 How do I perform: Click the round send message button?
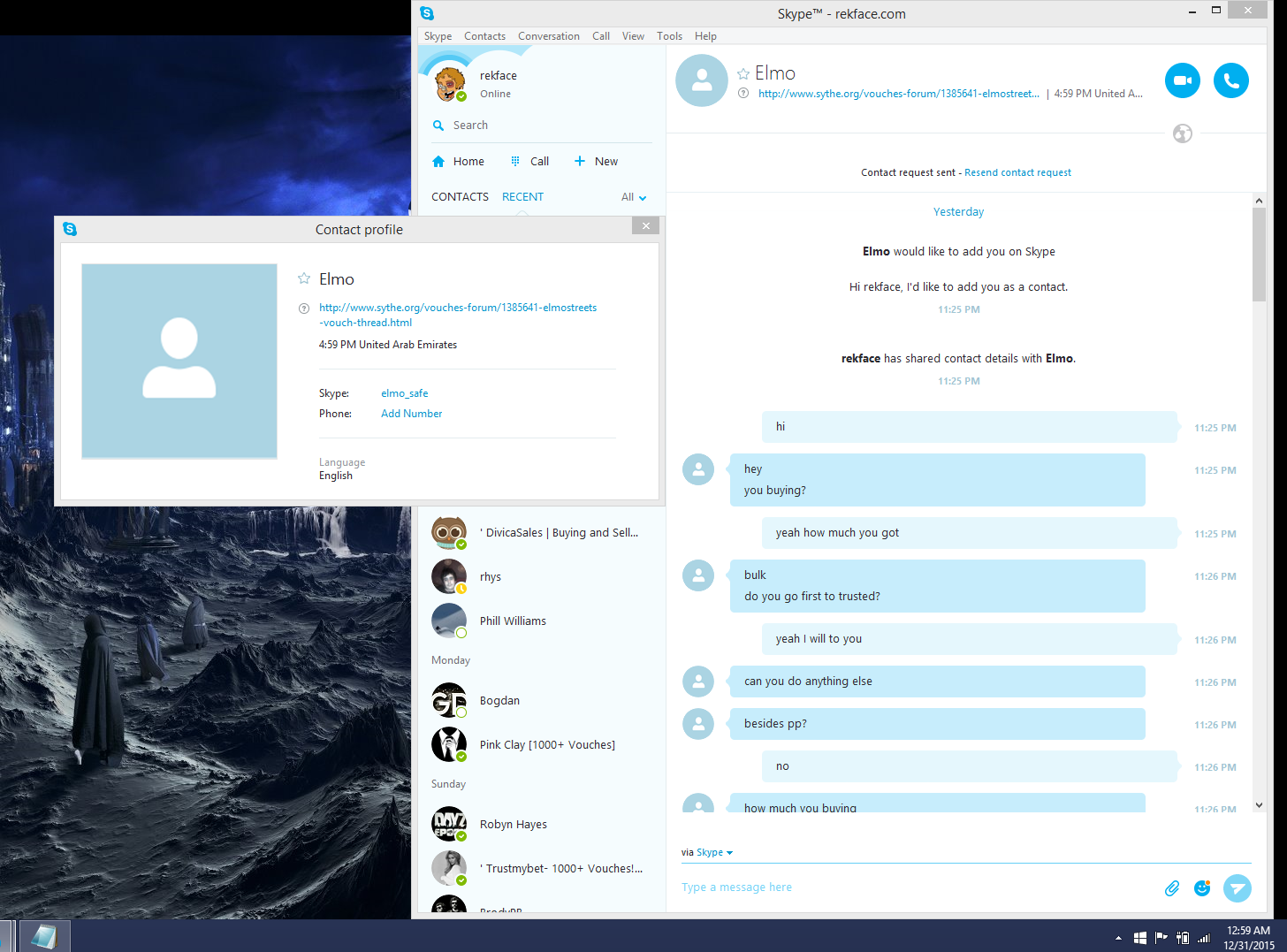(x=1237, y=888)
